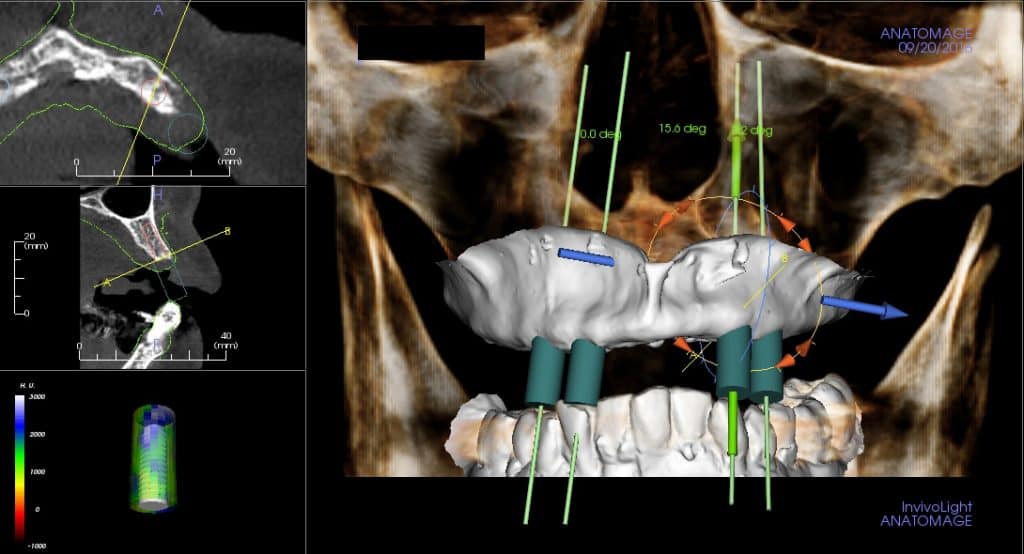Select the leftmost teal implant sleeve
This screenshot has height=554, width=1024.
point(545,370)
